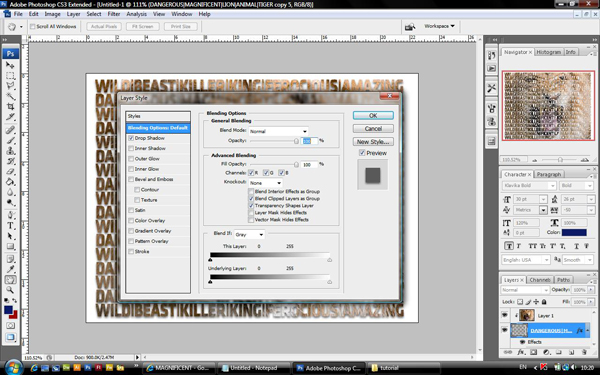This screenshot has width=600, height=375.
Task: Switch to the Paragraph tab
Action: point(548,174)
